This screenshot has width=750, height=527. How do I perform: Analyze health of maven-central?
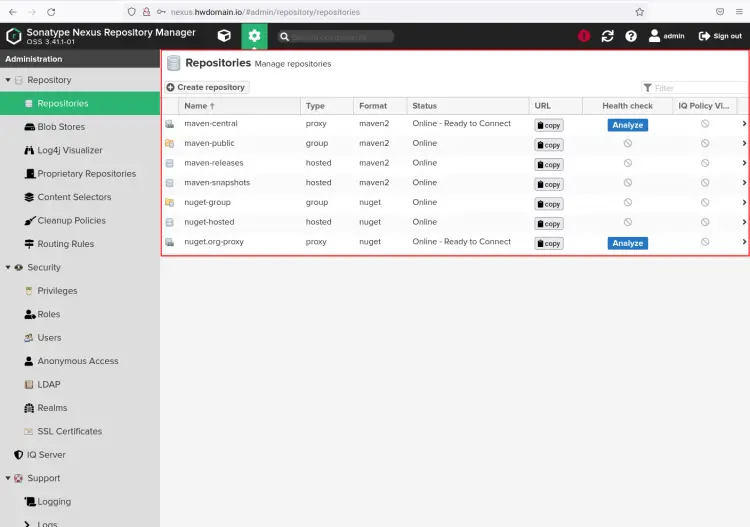[628, 125]
